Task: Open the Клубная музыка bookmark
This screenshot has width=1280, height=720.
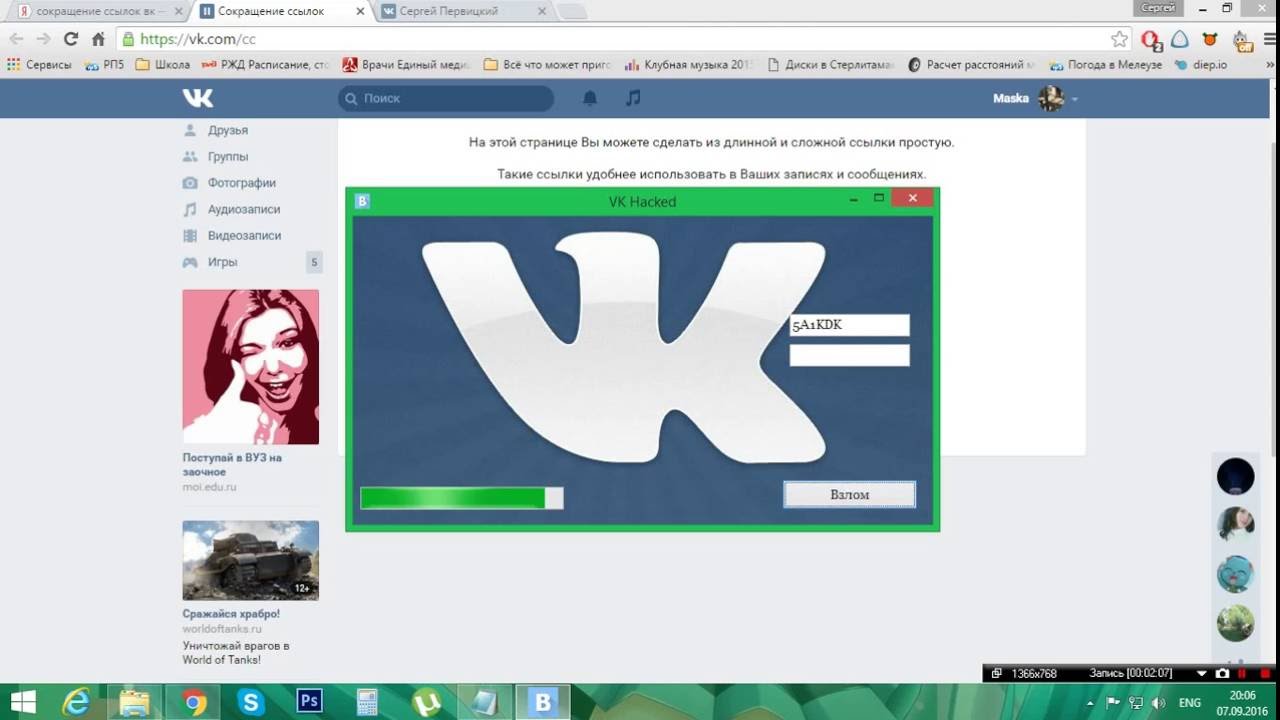Action: click(688, 64)
